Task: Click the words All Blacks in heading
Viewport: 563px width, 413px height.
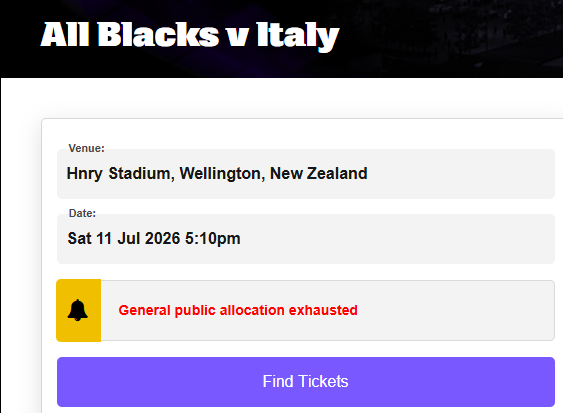Action: [x=130, y=34]
